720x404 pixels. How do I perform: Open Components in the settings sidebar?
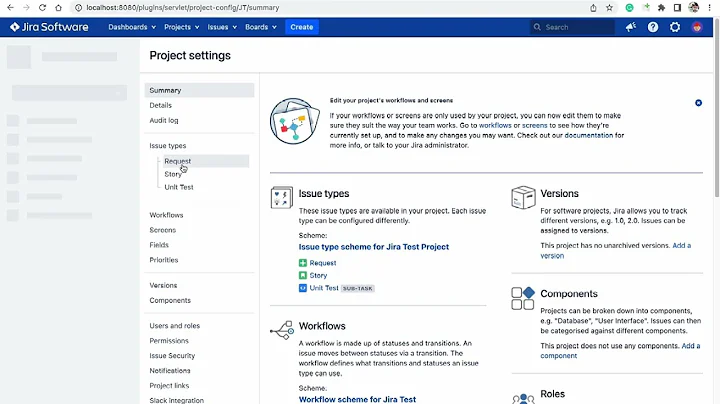(170, 300)
